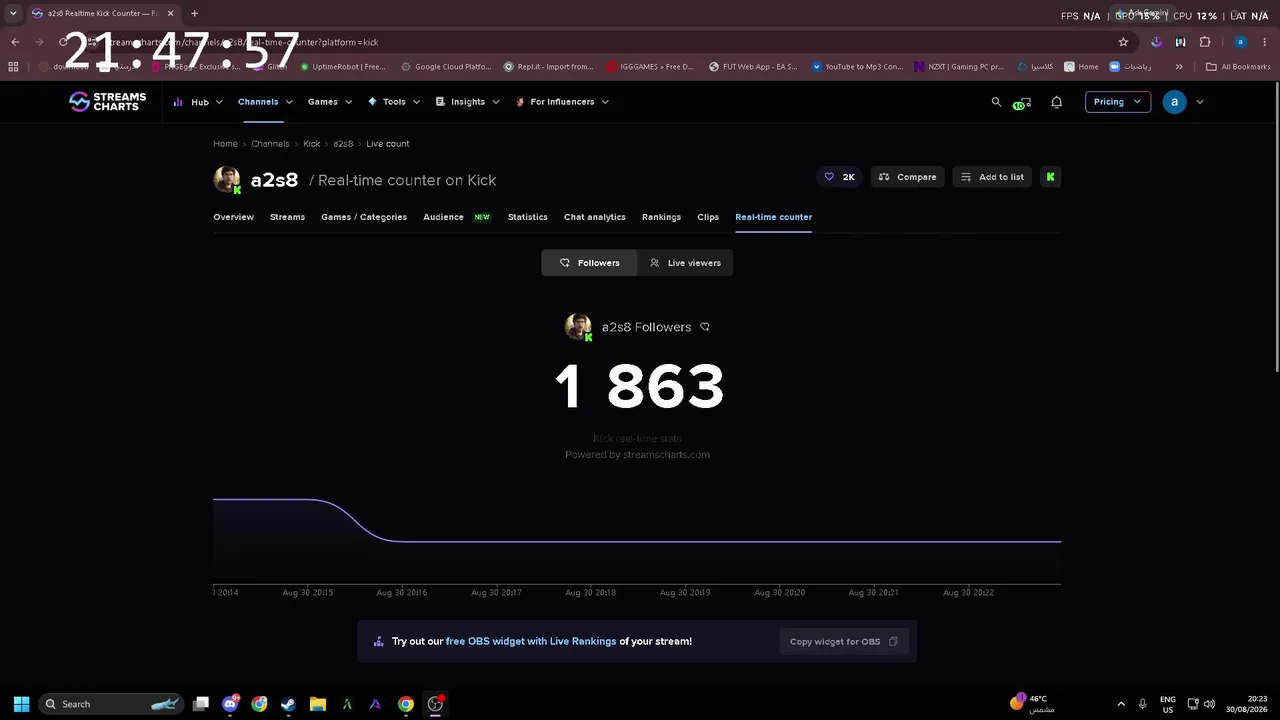Screen dimensions: 1280x720
Task: Open the 46°C weather widget on taskbar
Action: click(1033, 703)
